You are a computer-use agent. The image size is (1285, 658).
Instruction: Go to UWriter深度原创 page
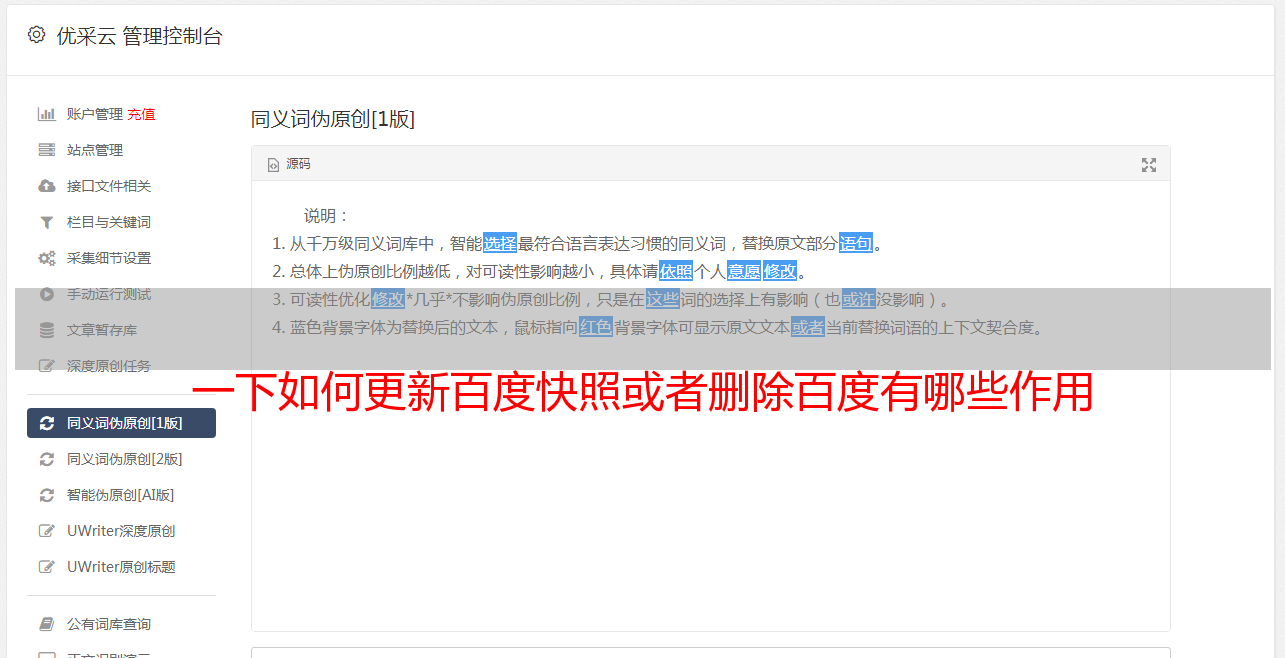[121, 531]
